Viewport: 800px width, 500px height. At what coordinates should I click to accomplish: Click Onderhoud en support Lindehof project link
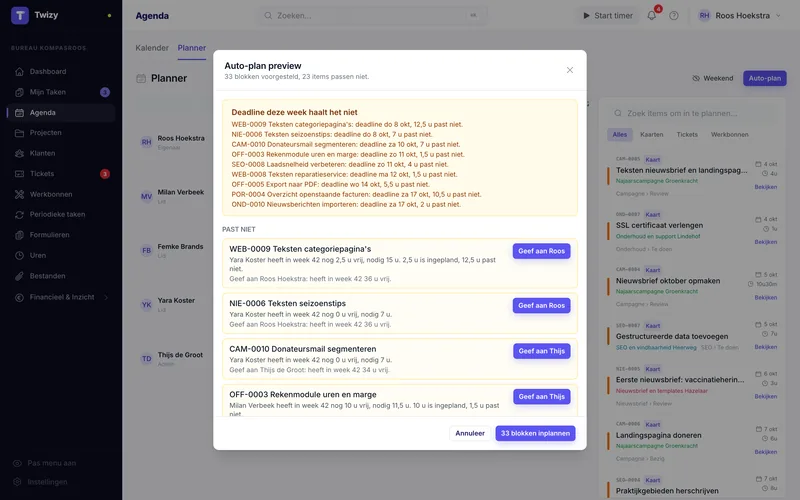tap(658, 236)
